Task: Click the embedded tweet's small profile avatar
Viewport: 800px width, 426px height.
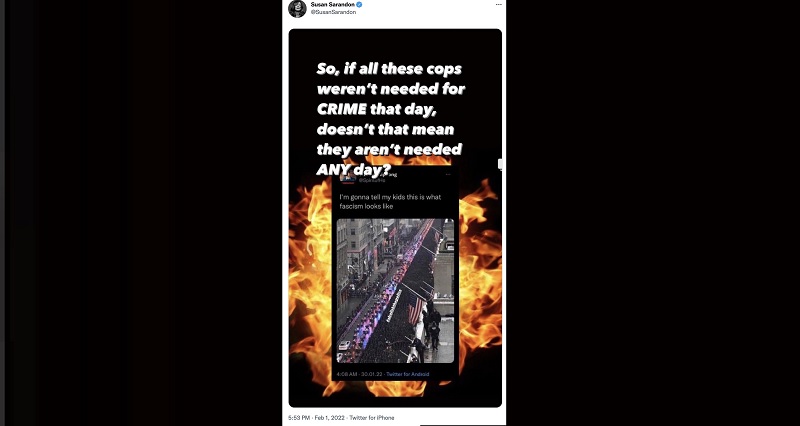Action: click(347, 177)
